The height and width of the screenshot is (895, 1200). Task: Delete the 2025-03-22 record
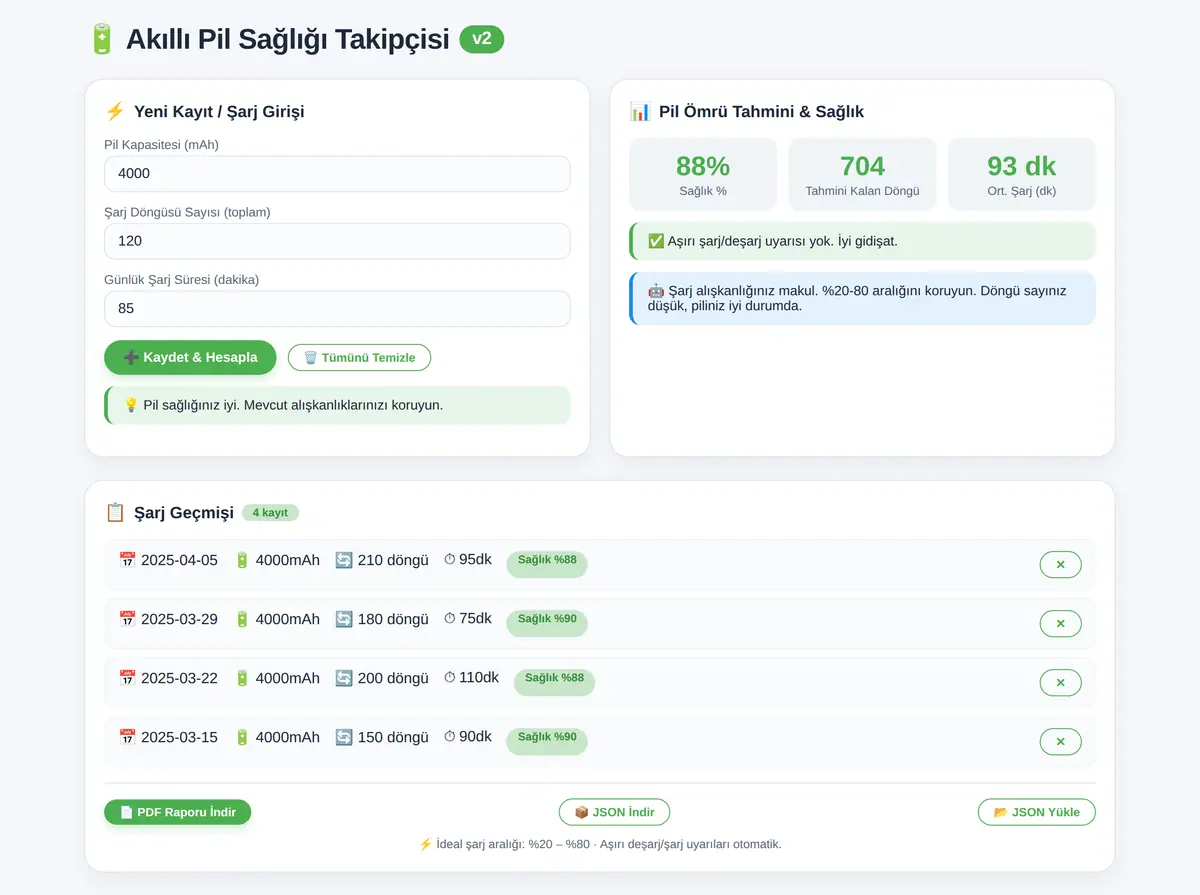(1060, 682)
